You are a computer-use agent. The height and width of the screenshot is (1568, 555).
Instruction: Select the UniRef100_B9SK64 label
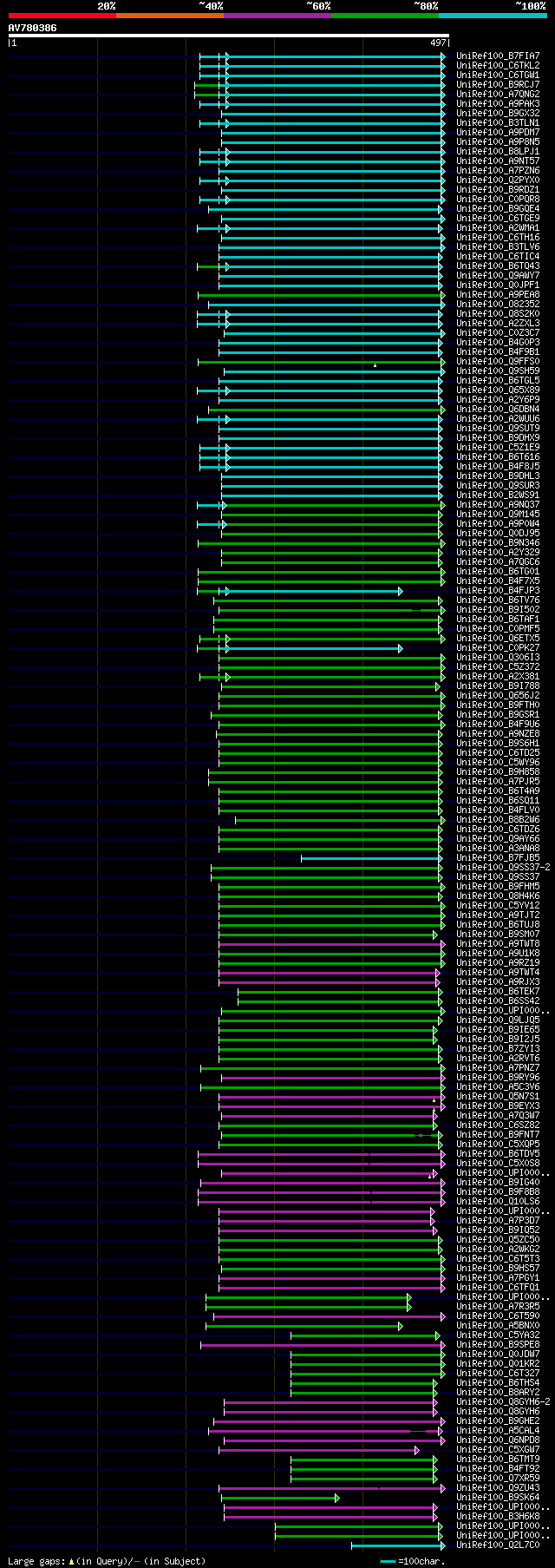click(x=498, y=1498)
